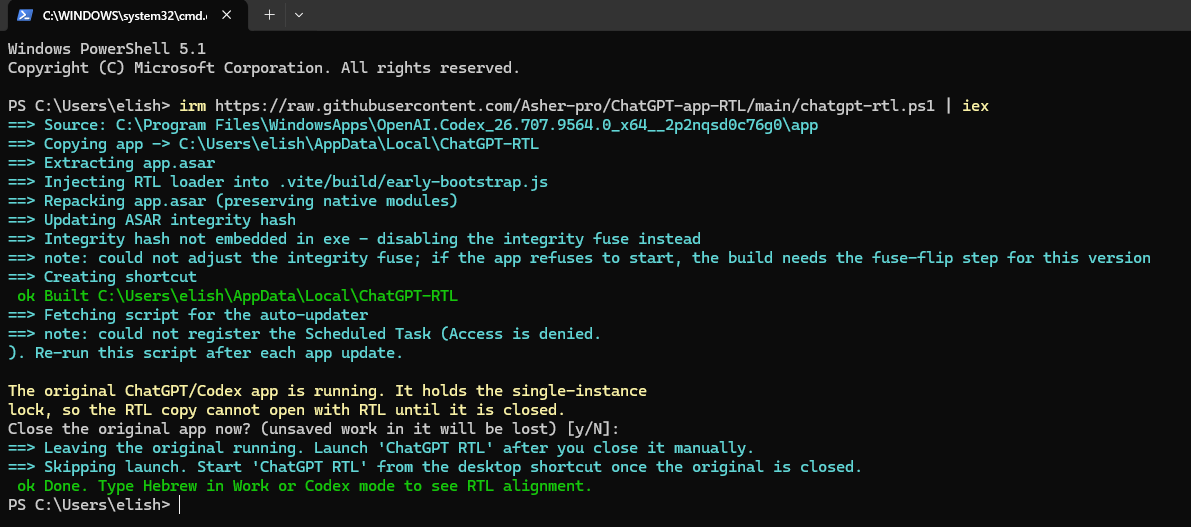
Task: Click the 'Creating shortcut' output line
Action: [x=102, y=276]
